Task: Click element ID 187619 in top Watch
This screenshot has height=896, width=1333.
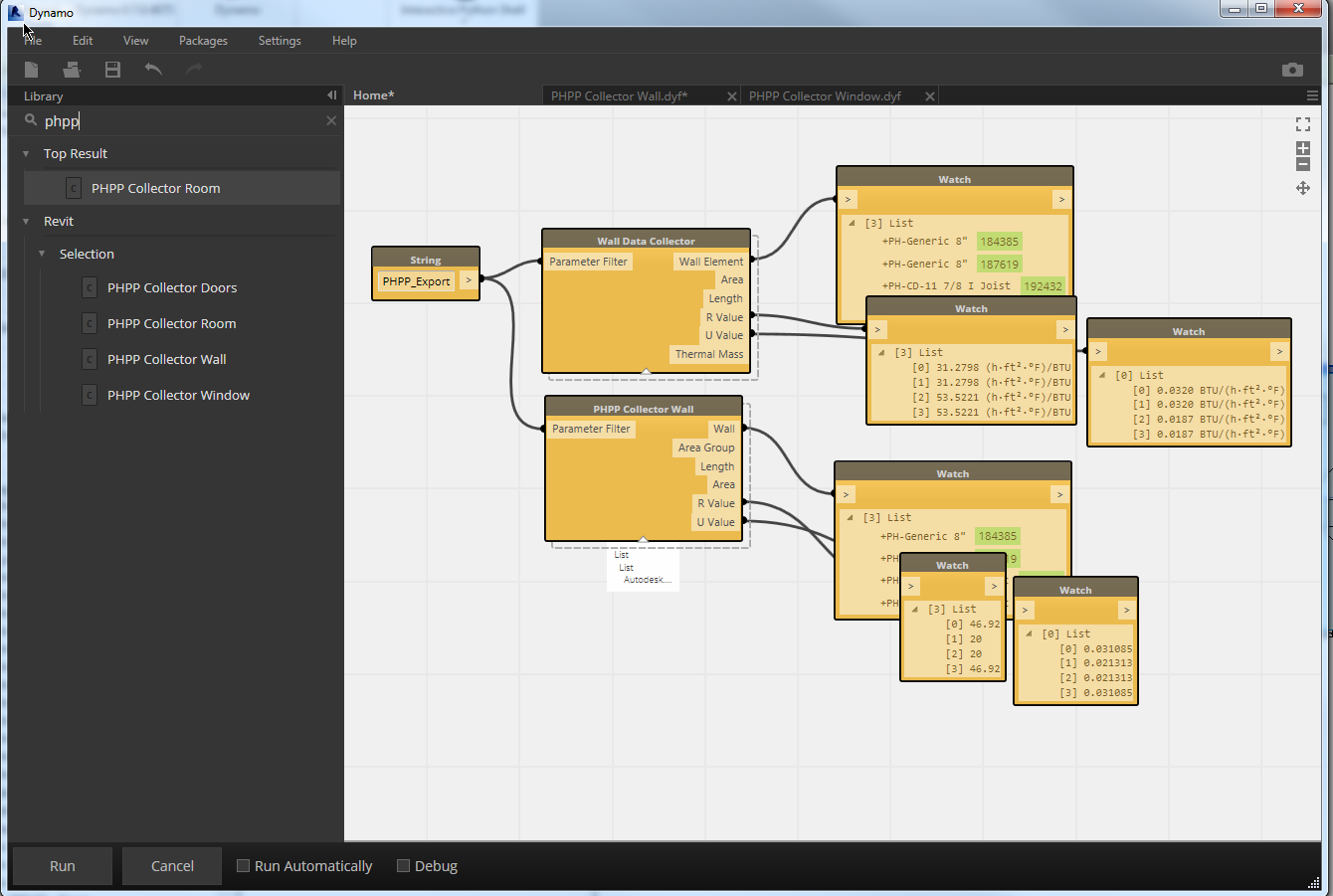Action: click(x=999, y=265)
